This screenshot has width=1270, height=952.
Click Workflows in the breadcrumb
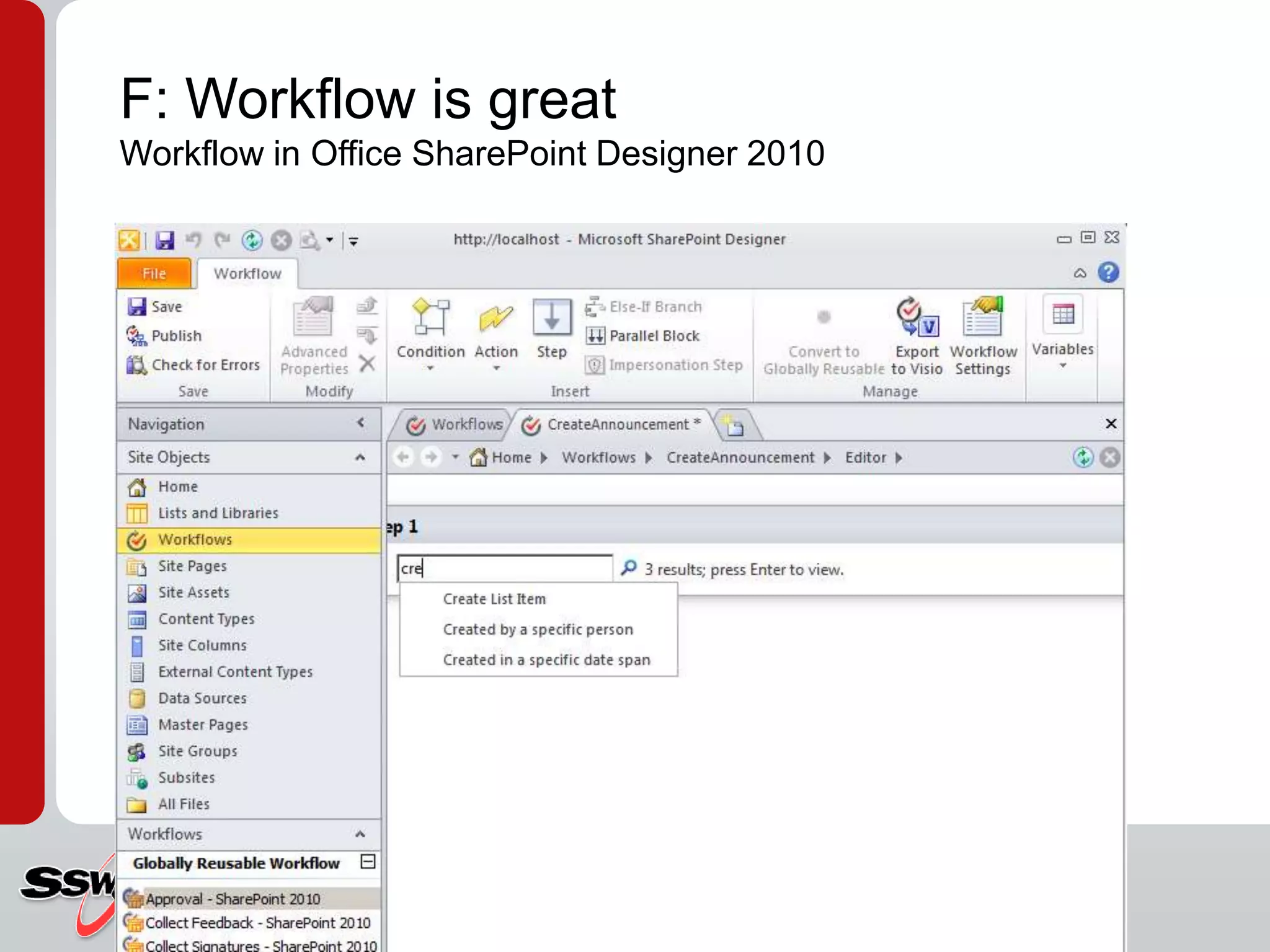pyautogui.click(x=598, y=457)
